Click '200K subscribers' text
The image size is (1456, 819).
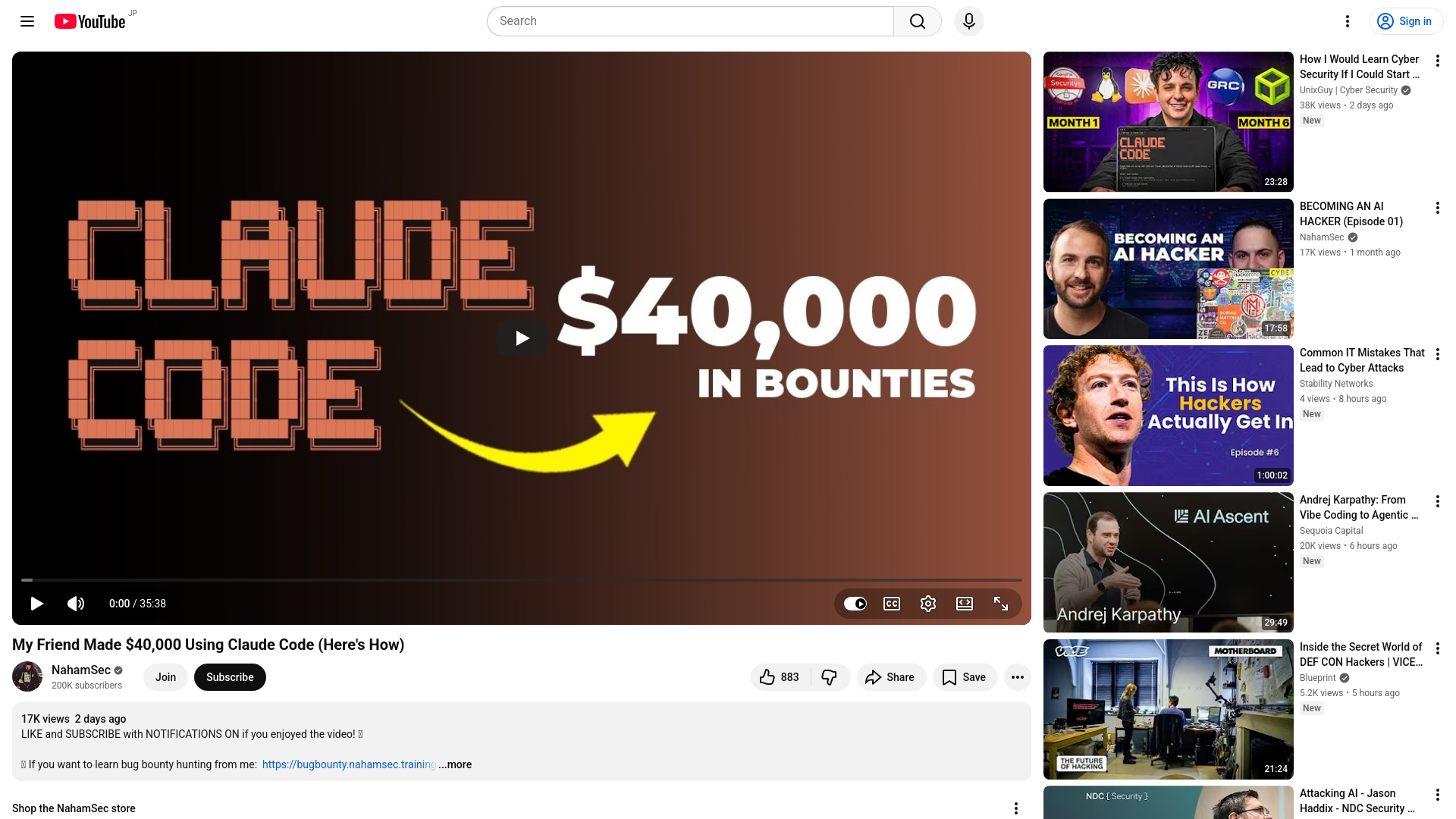pos(86,686)
